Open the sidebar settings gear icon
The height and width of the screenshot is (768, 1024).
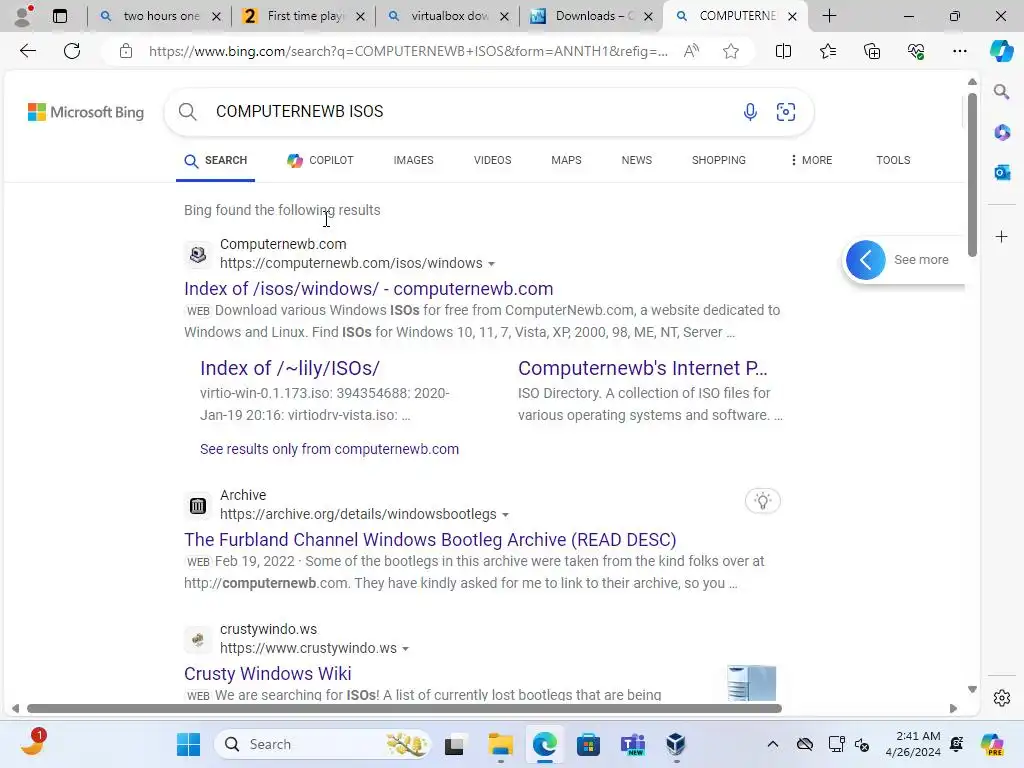point(1002,698)
